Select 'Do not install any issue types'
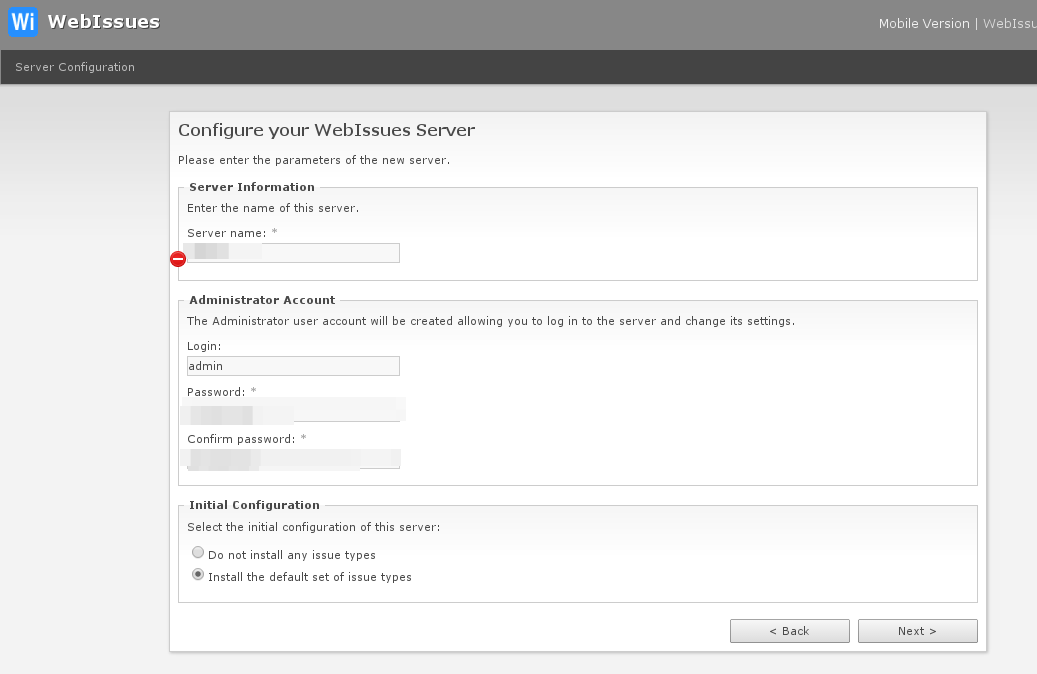The height and width of the screenshot is (674, 1037). pyautogui.click(x=198, y=553)
